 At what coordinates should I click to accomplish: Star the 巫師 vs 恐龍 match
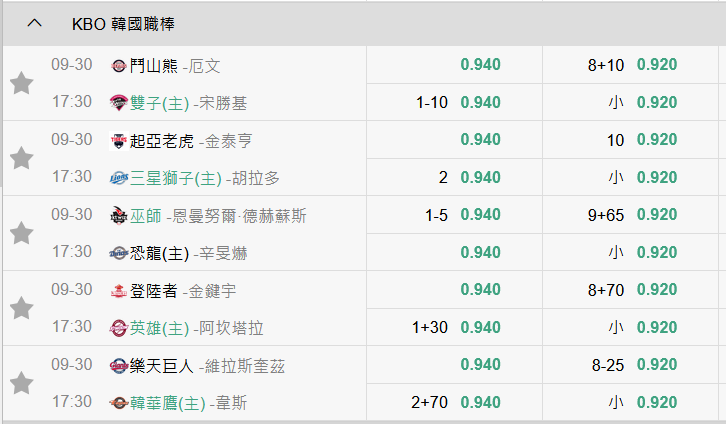(21, 233)
